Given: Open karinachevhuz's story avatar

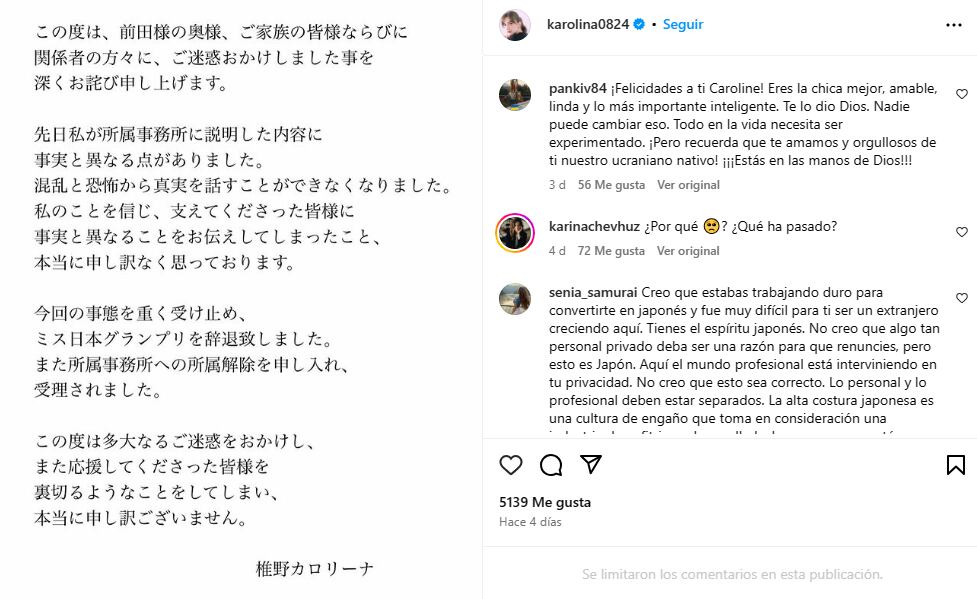Looking at the screenshot, I should pyautogui.click(x=515, y=232).
